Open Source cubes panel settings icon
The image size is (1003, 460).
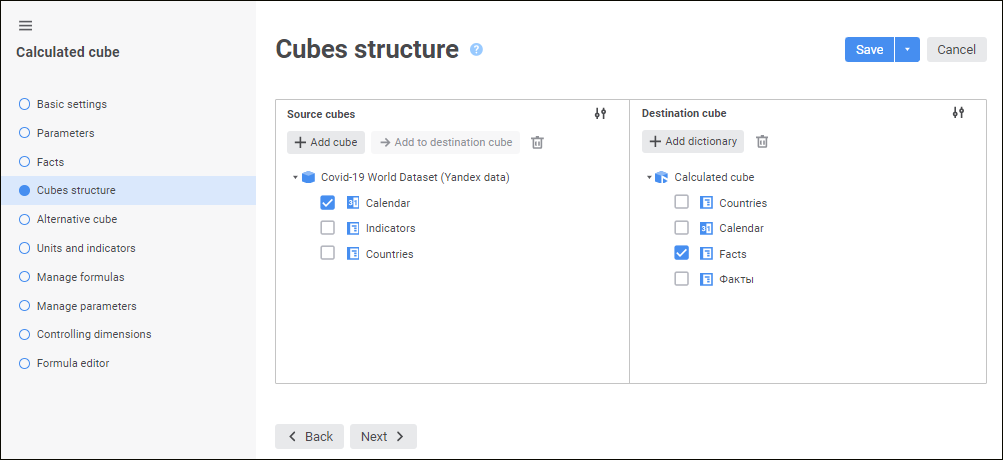click(600, 114)
